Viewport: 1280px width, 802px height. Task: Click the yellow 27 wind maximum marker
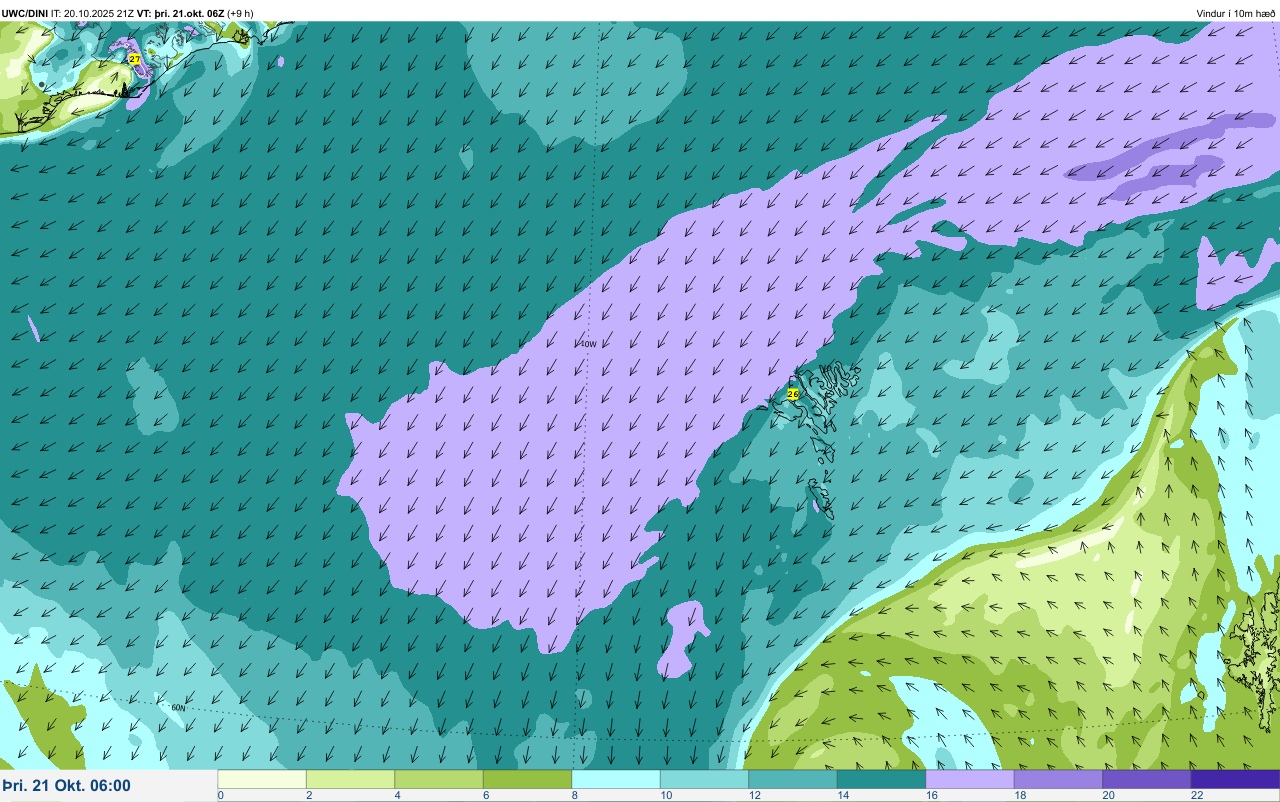point(135,60)
